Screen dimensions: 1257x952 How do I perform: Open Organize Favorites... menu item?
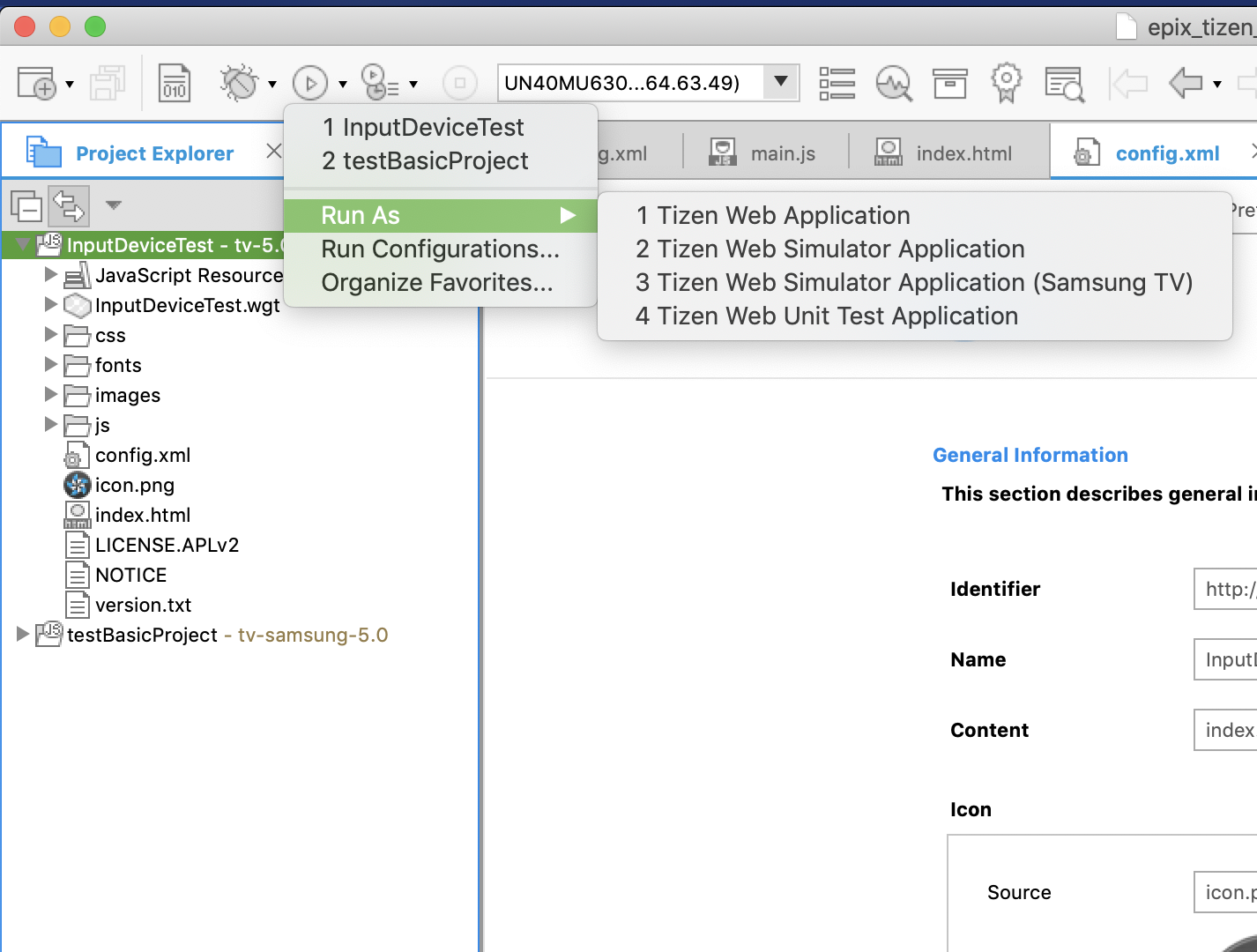(x=441, y=283)
